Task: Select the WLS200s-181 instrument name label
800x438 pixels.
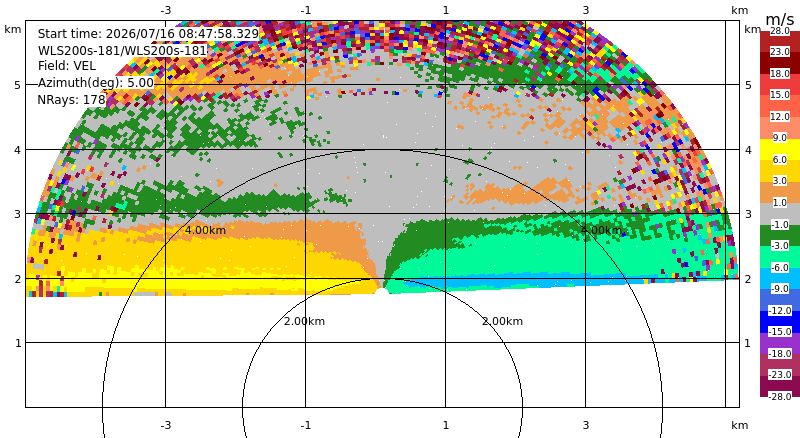Action: point(122,51)
